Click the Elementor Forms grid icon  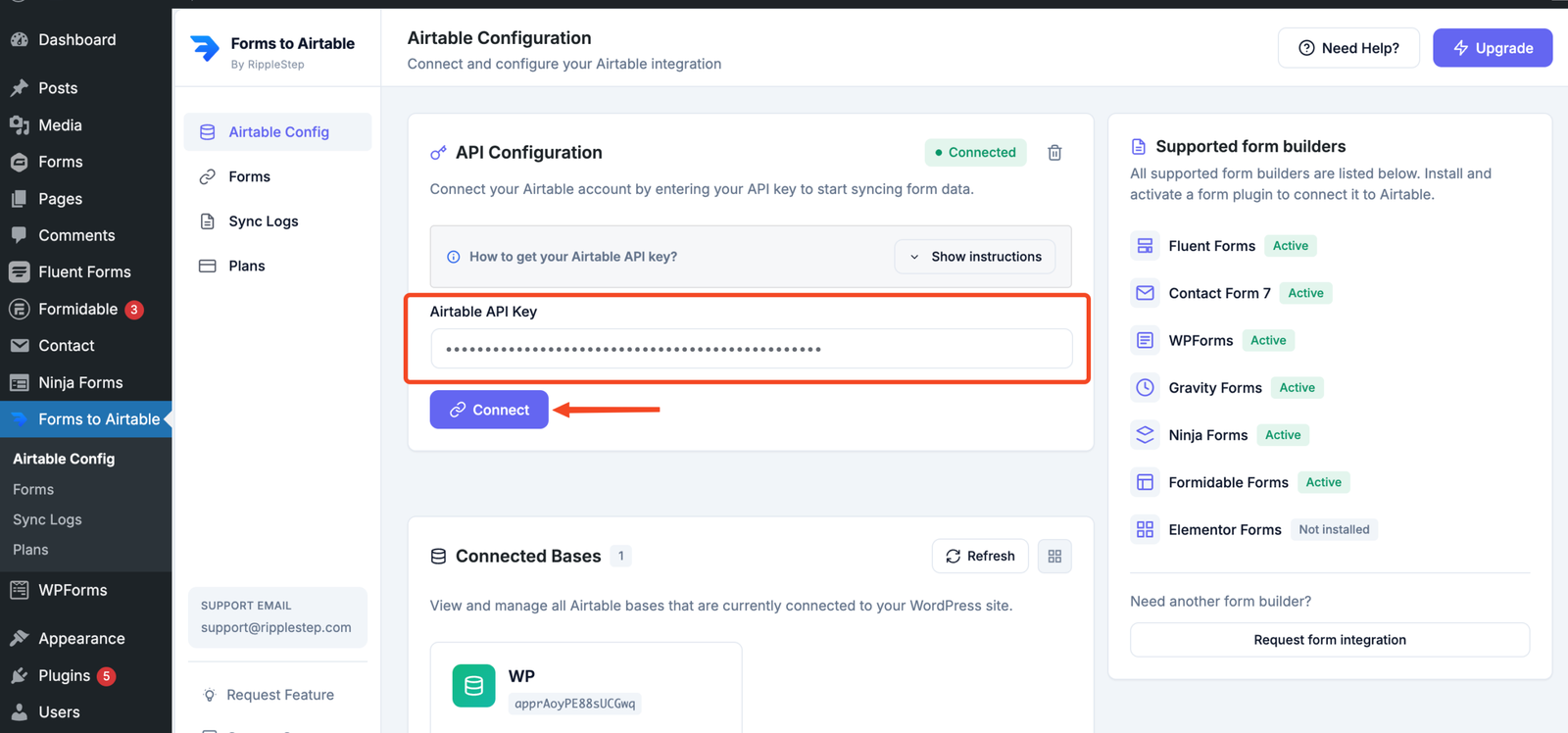click(1145, 529)
